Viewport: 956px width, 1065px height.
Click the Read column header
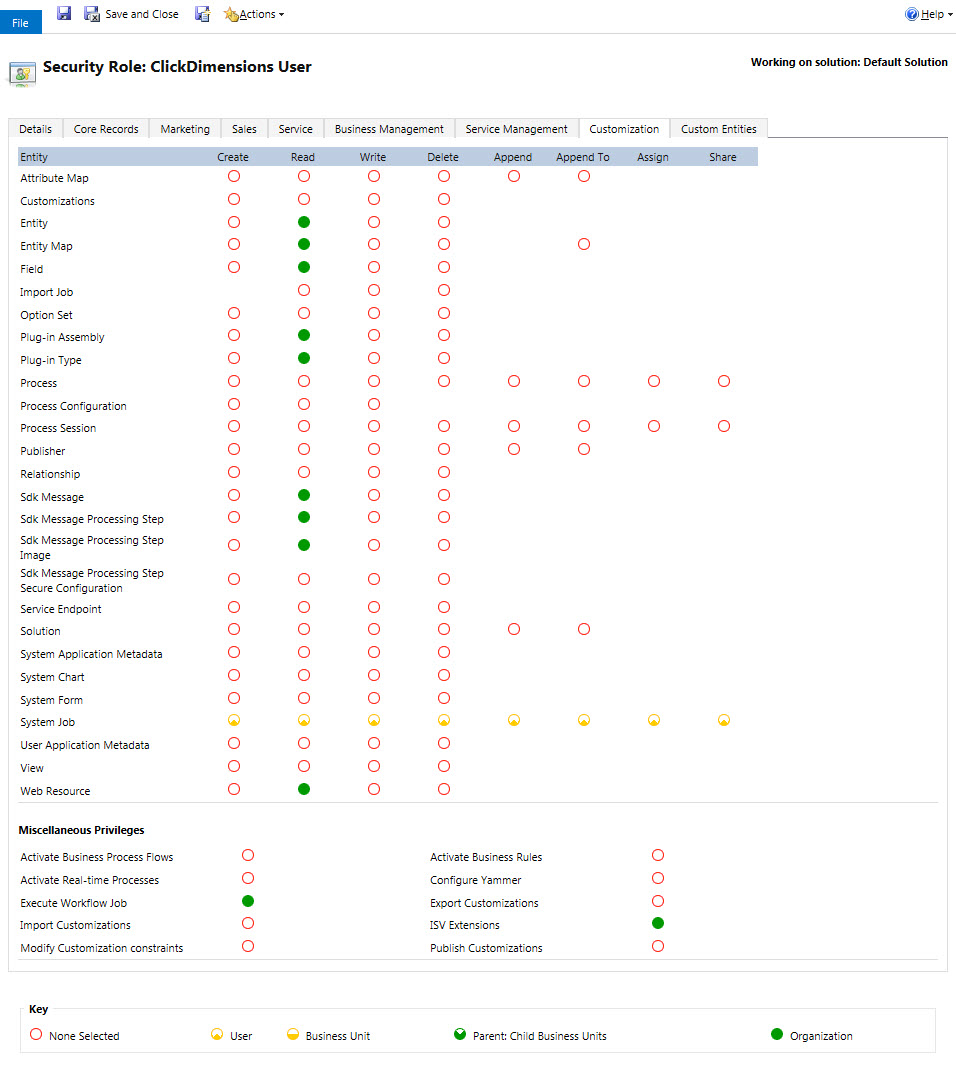[x=303, y=157]
